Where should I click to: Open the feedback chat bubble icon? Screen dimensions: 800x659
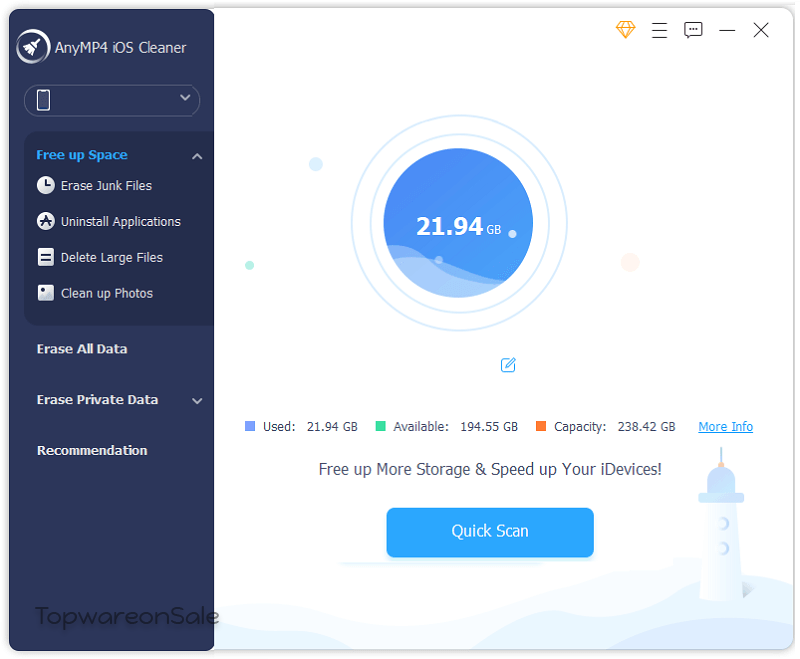693,30
